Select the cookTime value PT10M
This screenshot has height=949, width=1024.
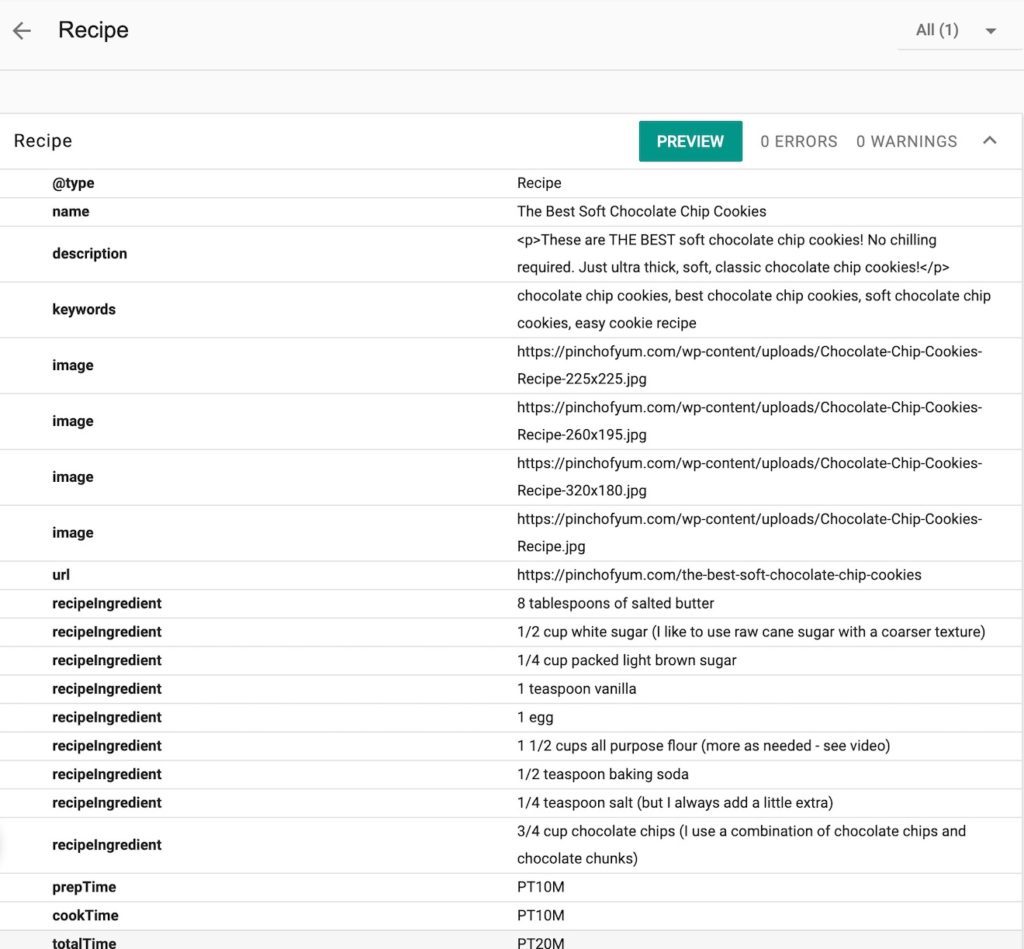[x=540, y=916]
